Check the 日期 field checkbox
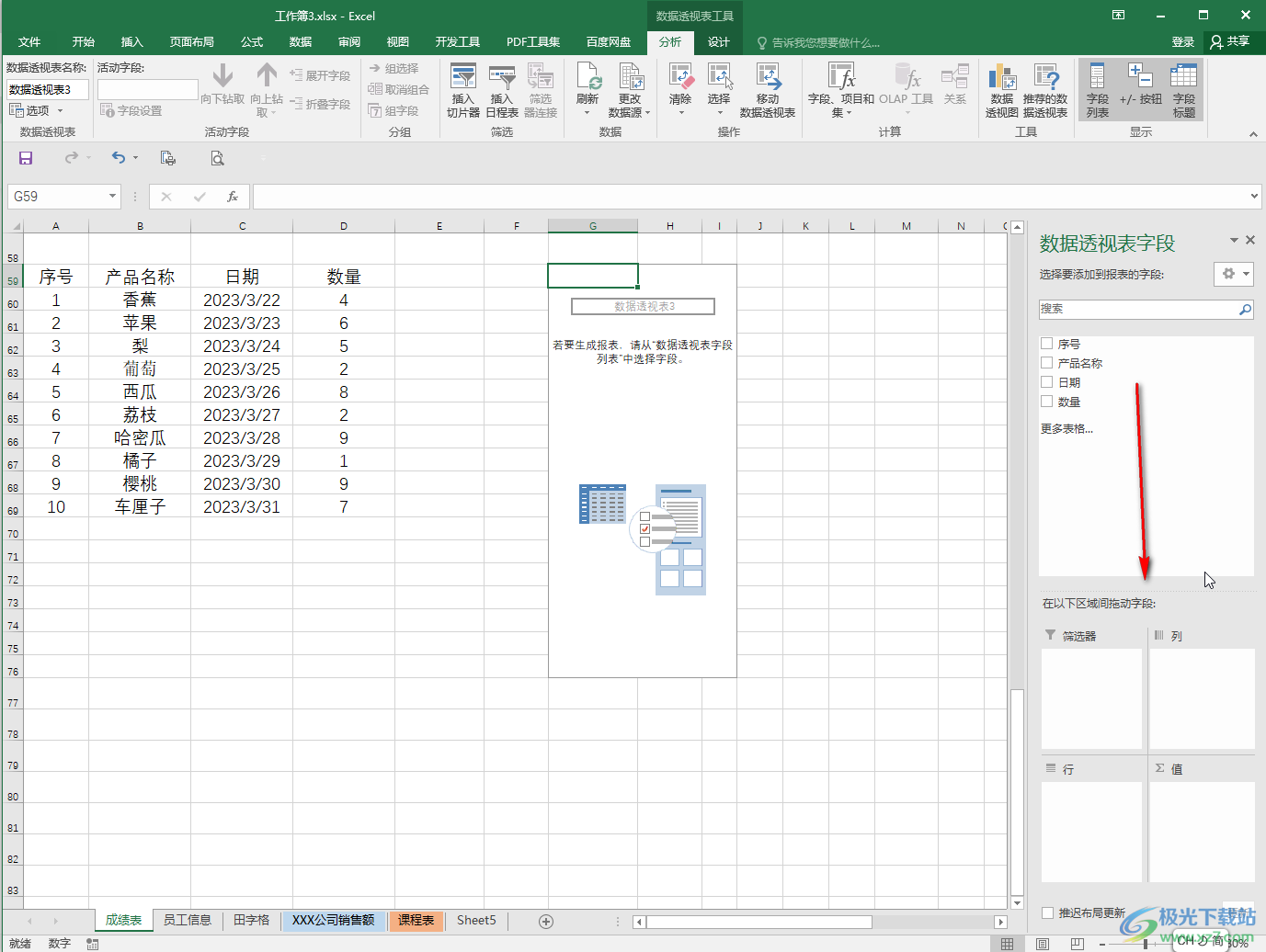Image resolution: width=1266 pixels, height=952 pixels. tap(1046, 381)
